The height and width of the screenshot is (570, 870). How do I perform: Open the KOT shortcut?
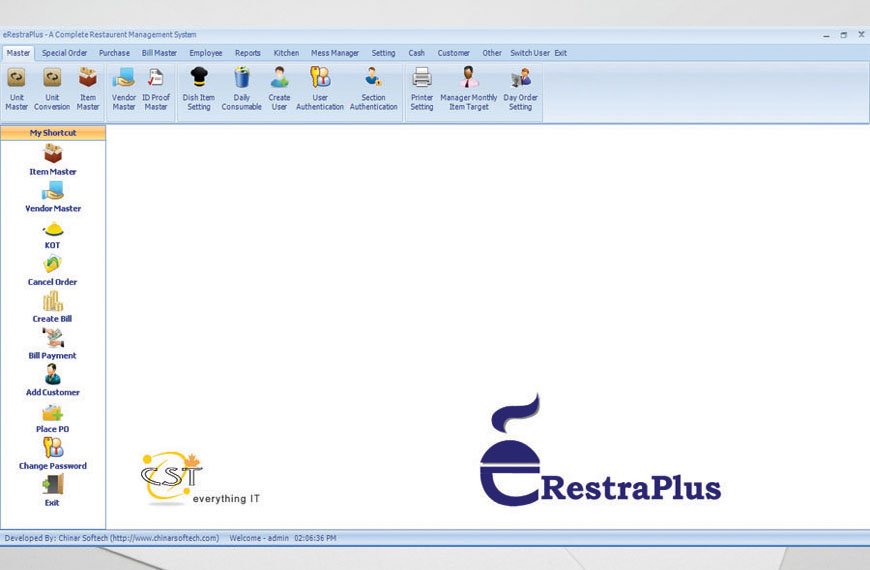[x=53, y=235]
